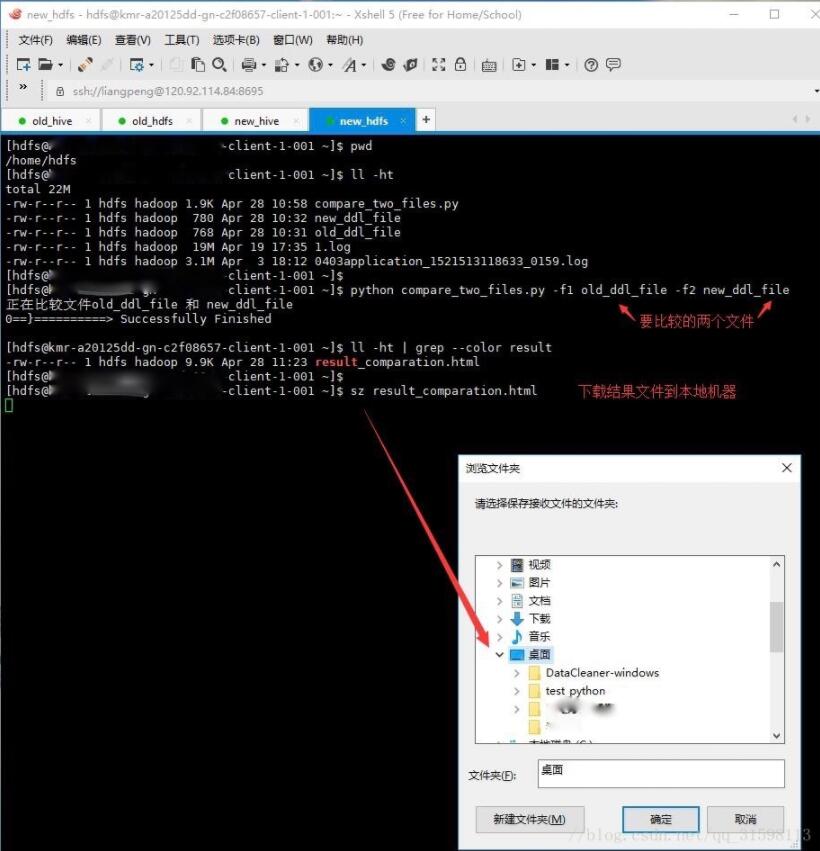This screenshot has width=820, height=851.
Task: Open the 文件 menu
Action: [x=35, y=40]
